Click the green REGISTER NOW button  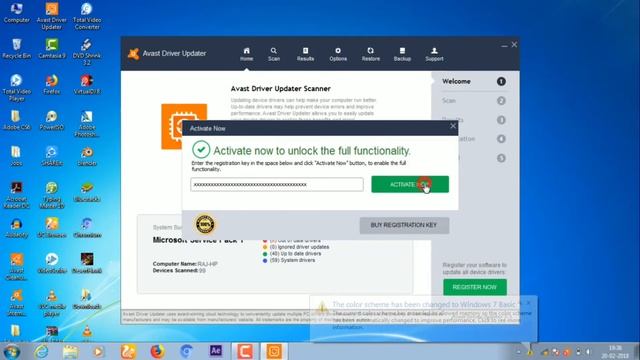tap(475, 287)
